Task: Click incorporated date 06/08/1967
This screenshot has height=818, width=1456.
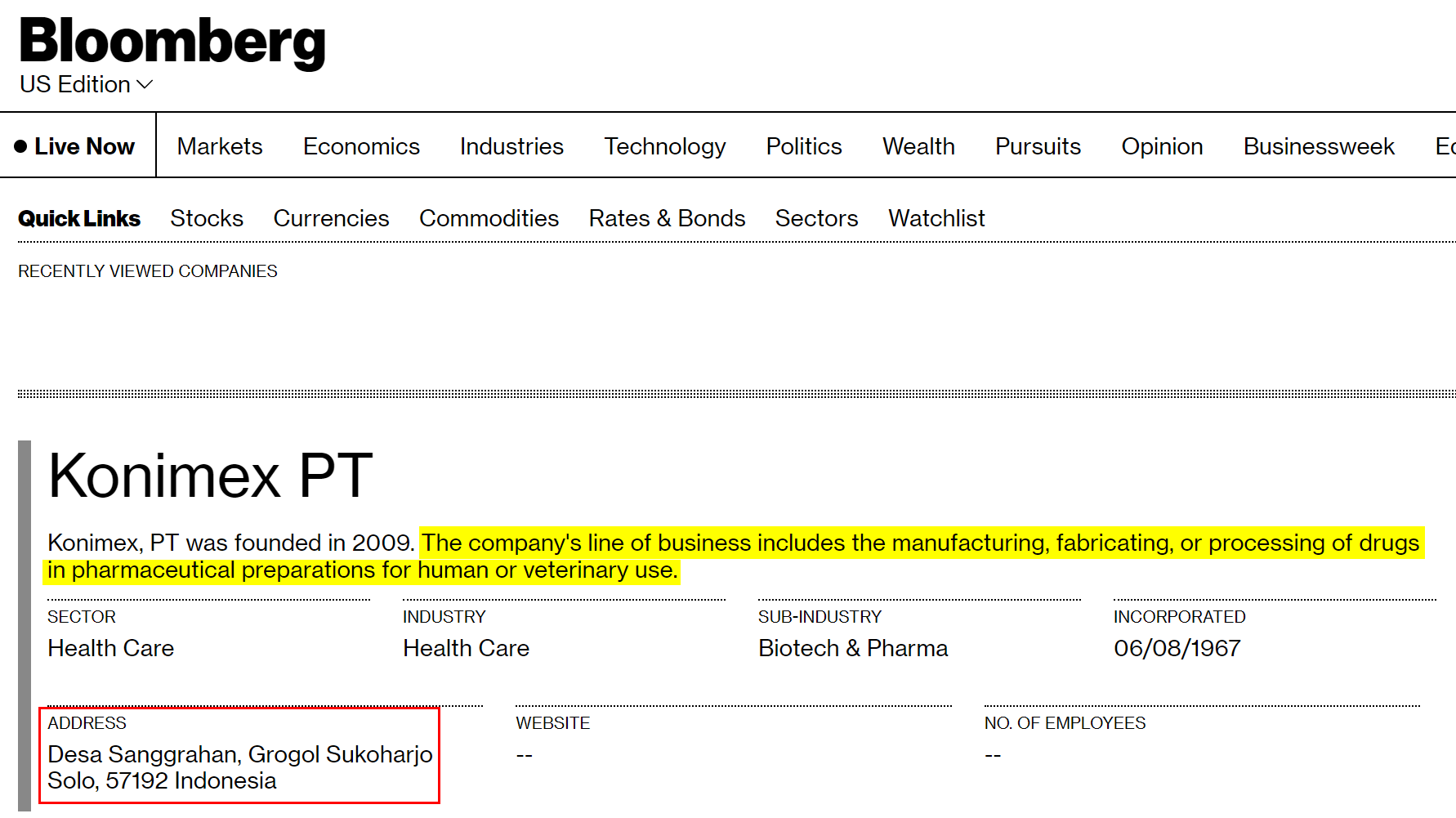Action: click(x=1177, y=648)
